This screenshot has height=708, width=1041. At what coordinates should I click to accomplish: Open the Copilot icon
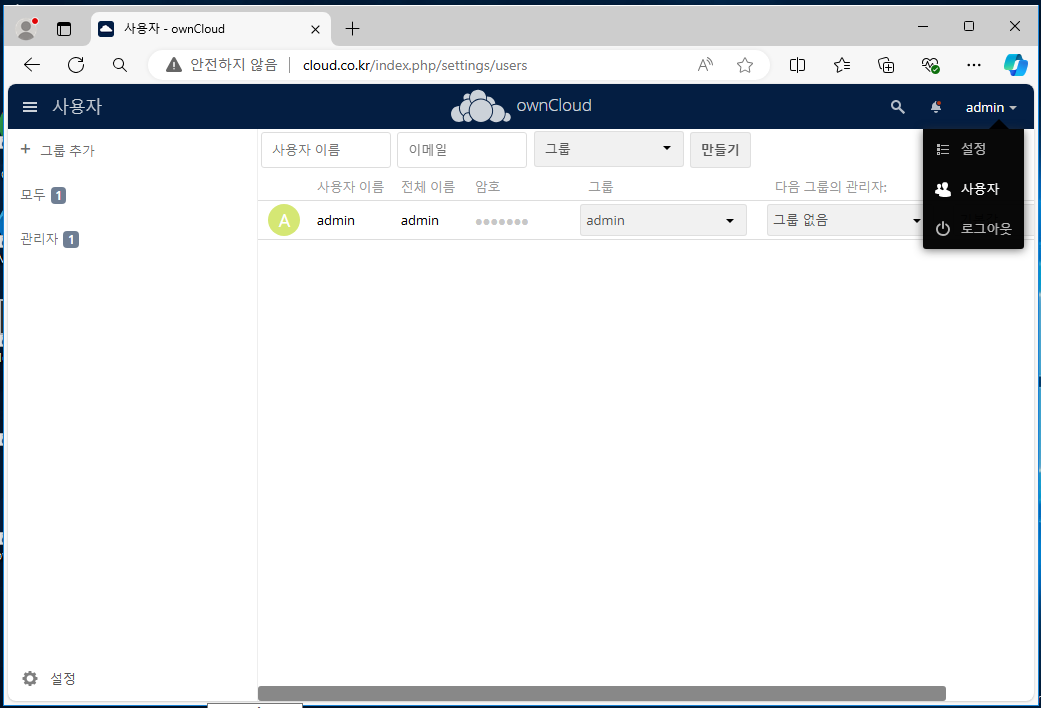[1016, 64]
